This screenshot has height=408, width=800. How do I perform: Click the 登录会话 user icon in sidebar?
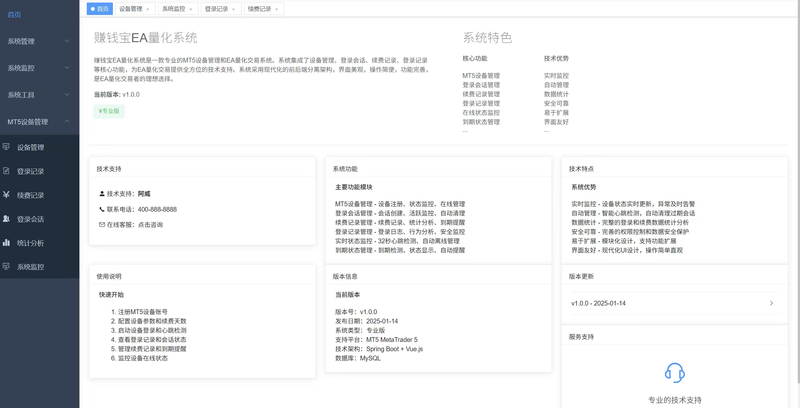tap(7, 219)
